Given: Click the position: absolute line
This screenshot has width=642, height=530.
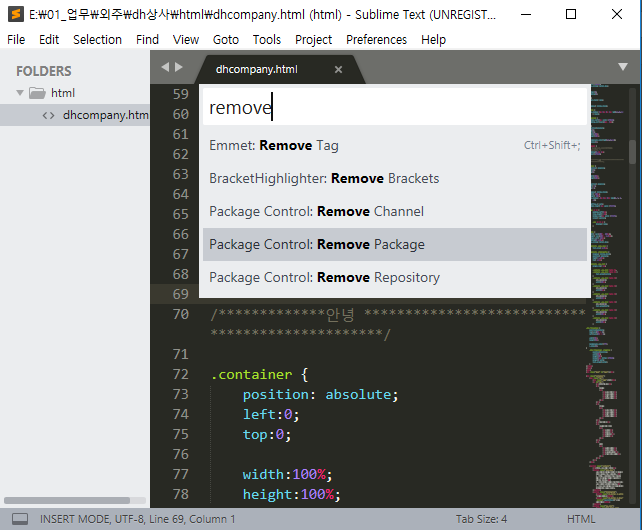Looking at the screenshot, I should tap(320, 394).
